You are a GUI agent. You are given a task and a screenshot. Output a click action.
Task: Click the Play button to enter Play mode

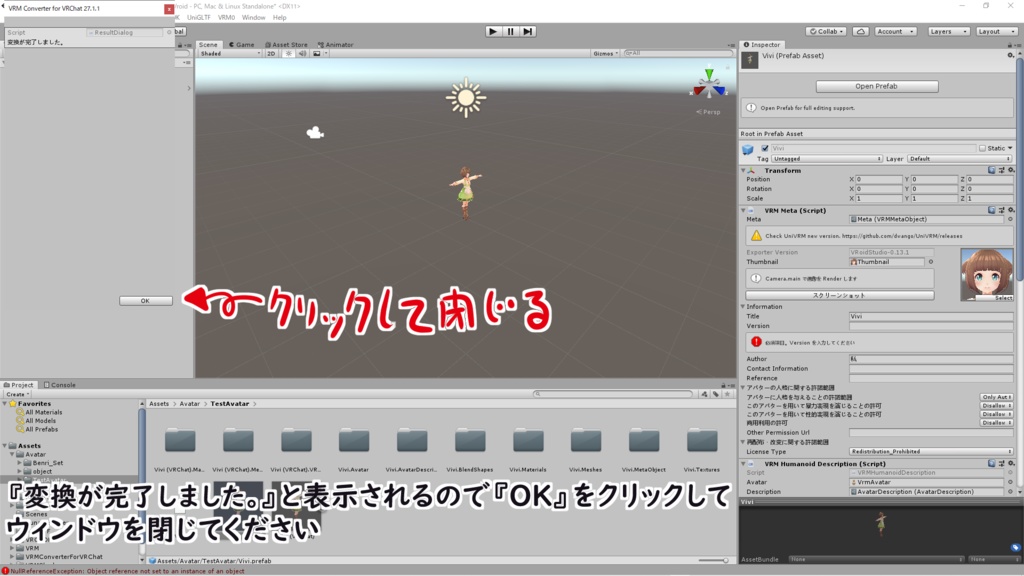(493, 30)
